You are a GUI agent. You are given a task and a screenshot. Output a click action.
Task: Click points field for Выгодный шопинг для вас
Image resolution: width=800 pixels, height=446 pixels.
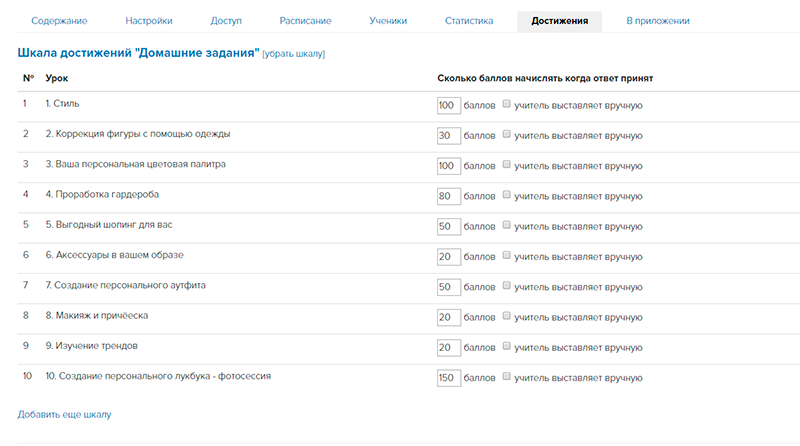[448, 226]
